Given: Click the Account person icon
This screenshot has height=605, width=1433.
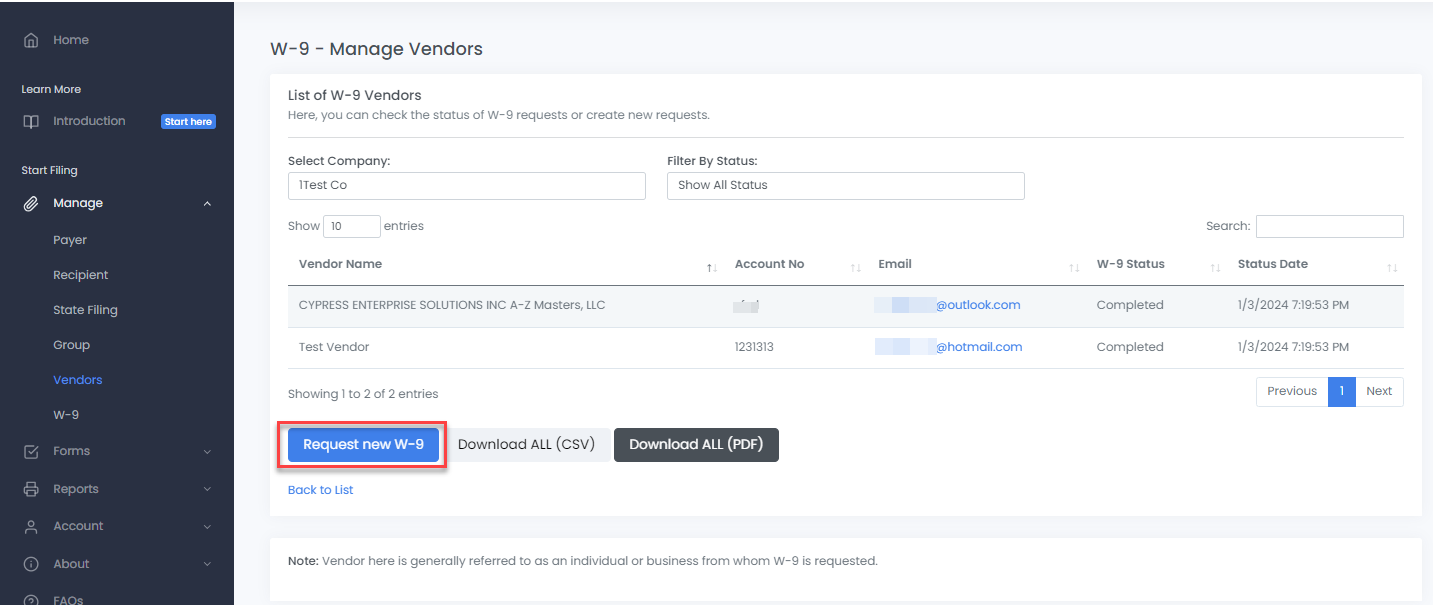Looking at the screenshot, I should 31,526.
